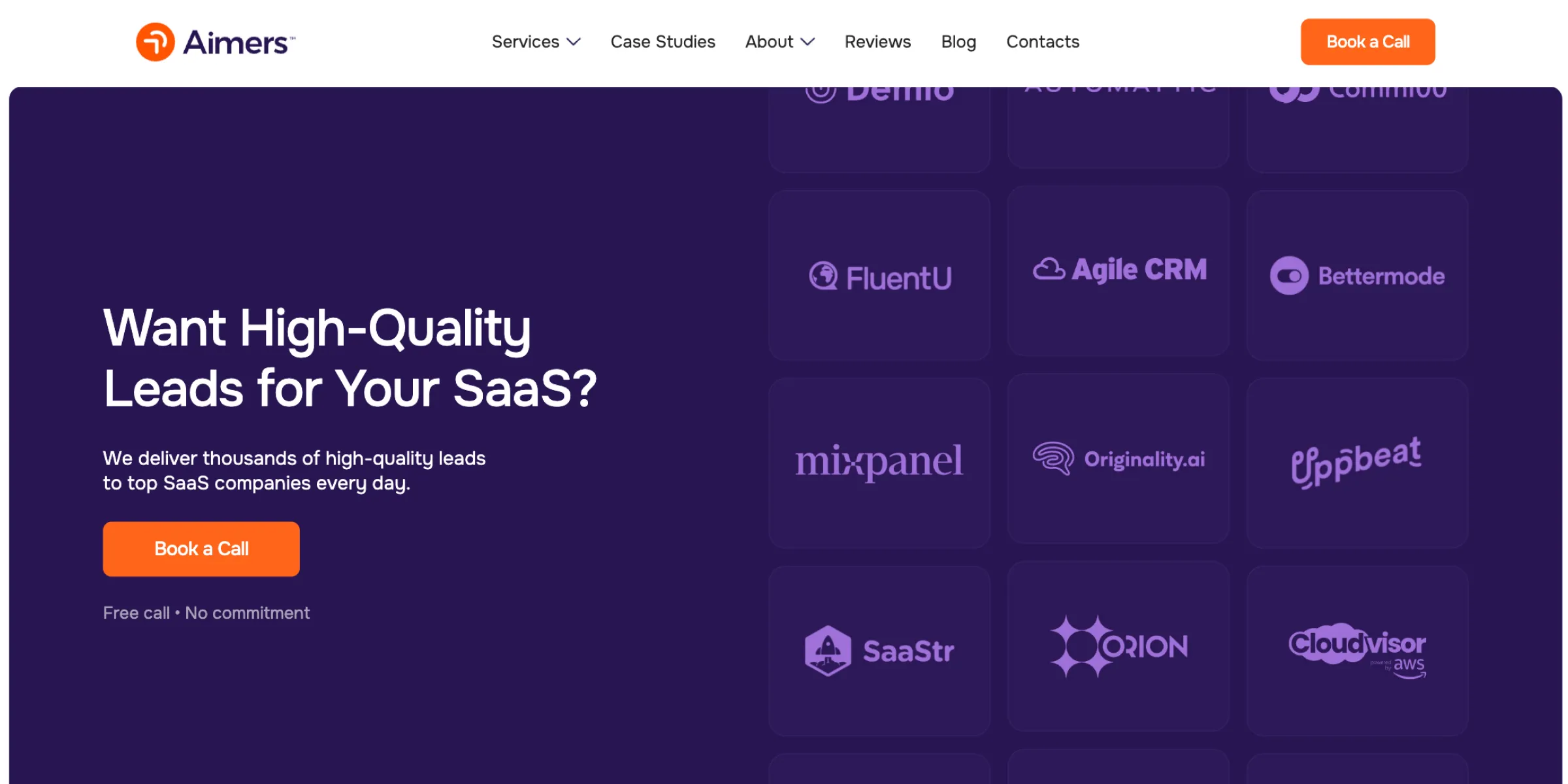Go to the Contacts page
The width and height of the screenshot is (1568, 784).
click(1043, 41)
